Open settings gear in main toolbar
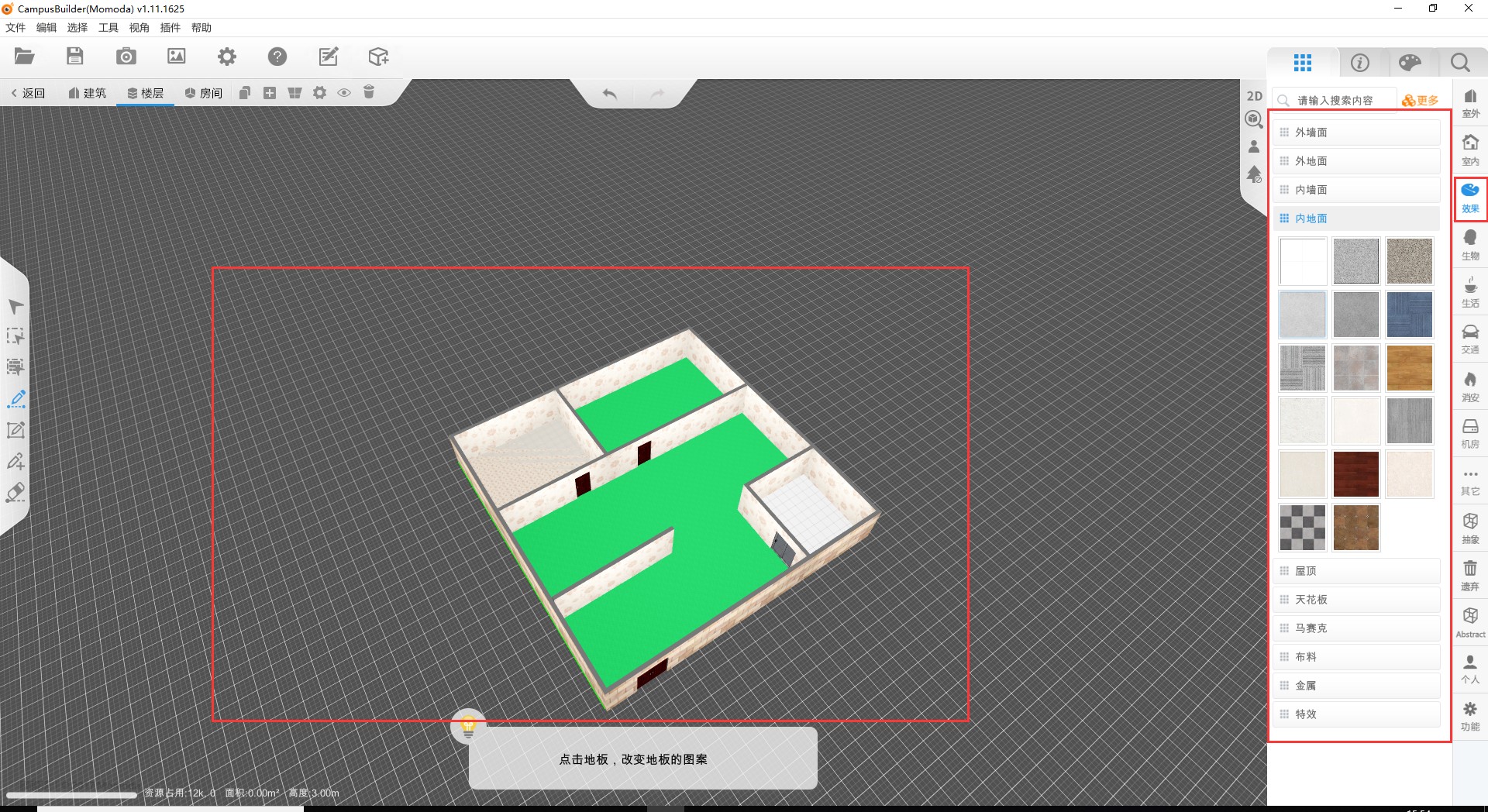 coord(227,57)
